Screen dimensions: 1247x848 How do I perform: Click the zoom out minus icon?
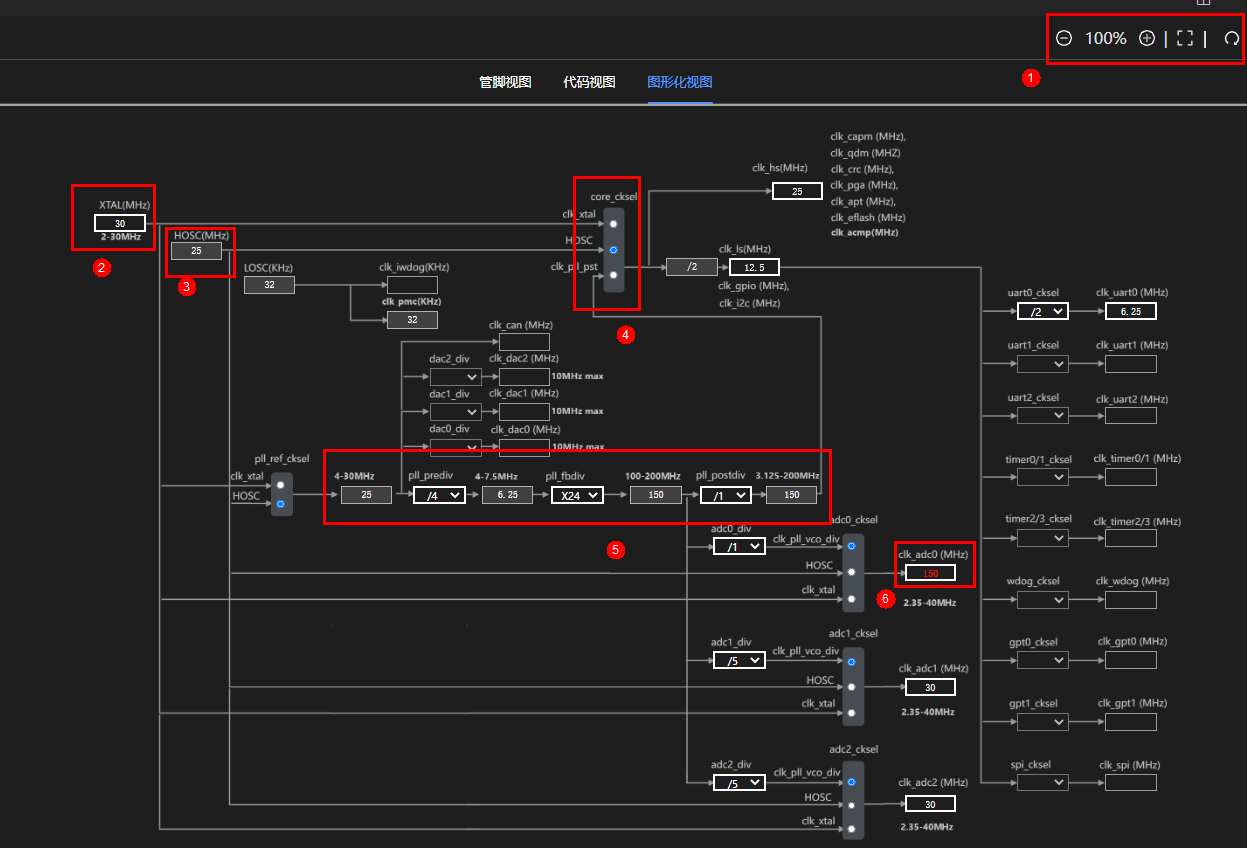(1064, 39)
